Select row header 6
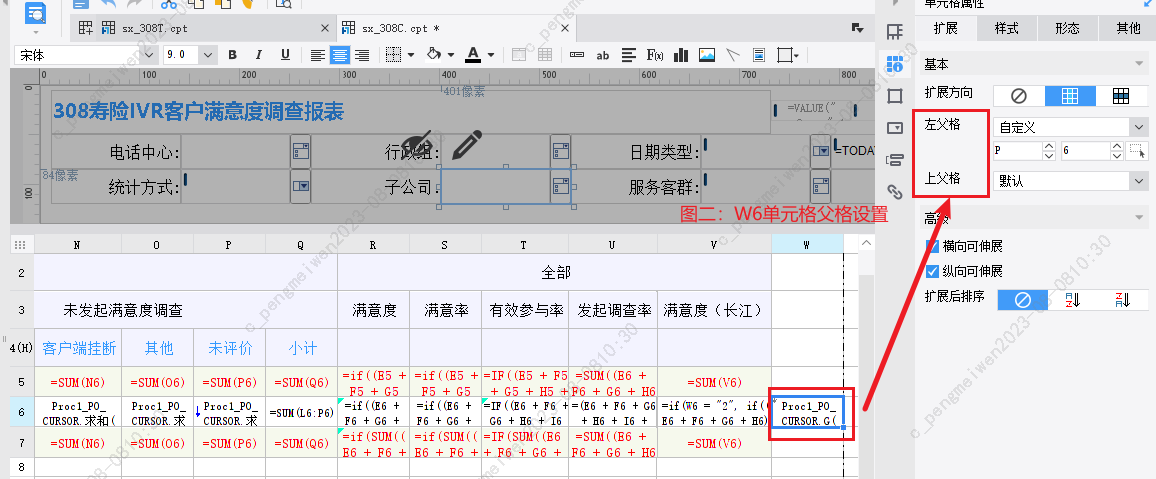 [x=22, y=413]
